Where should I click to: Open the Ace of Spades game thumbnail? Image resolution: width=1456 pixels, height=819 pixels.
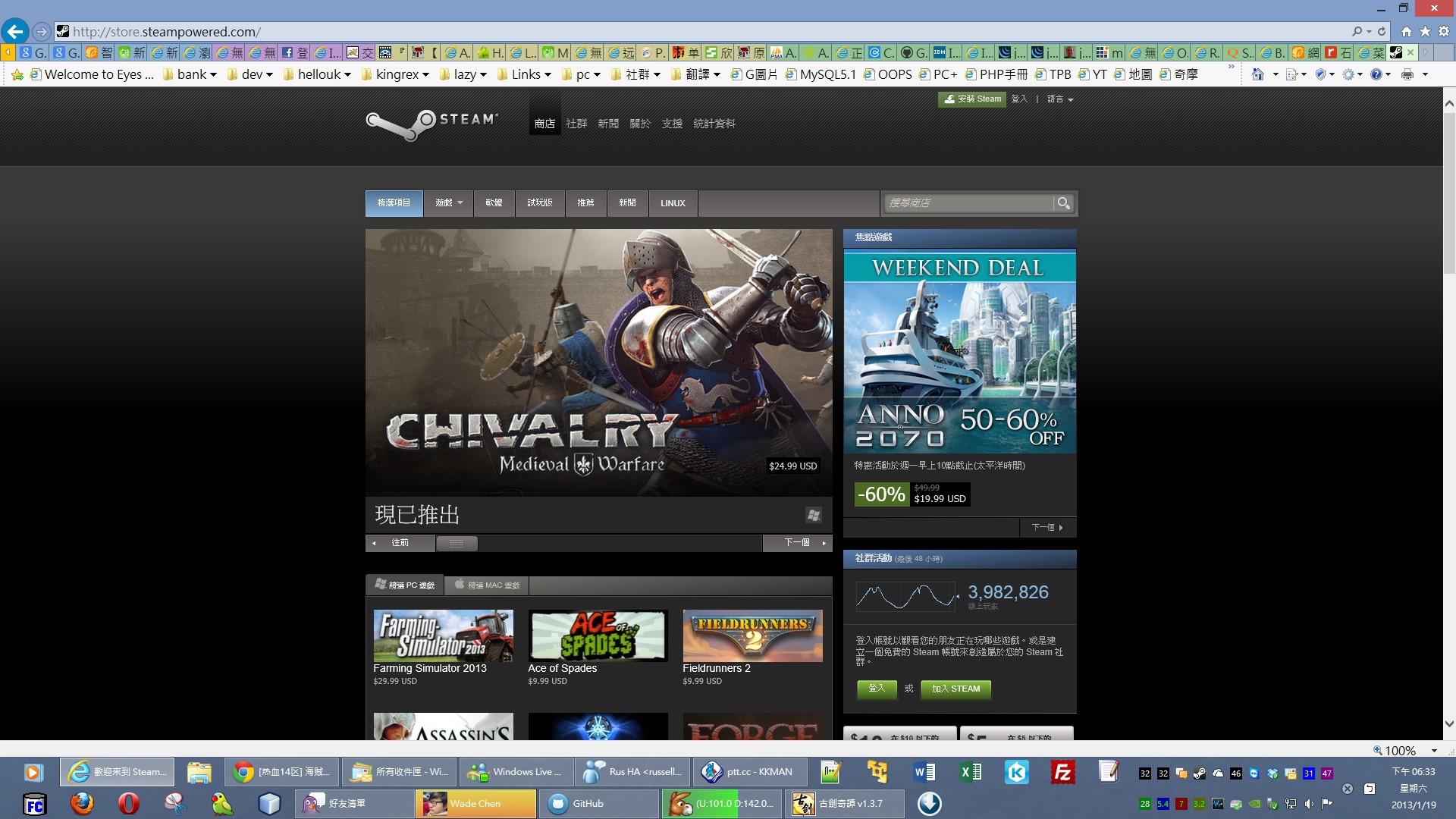[598, 635]
